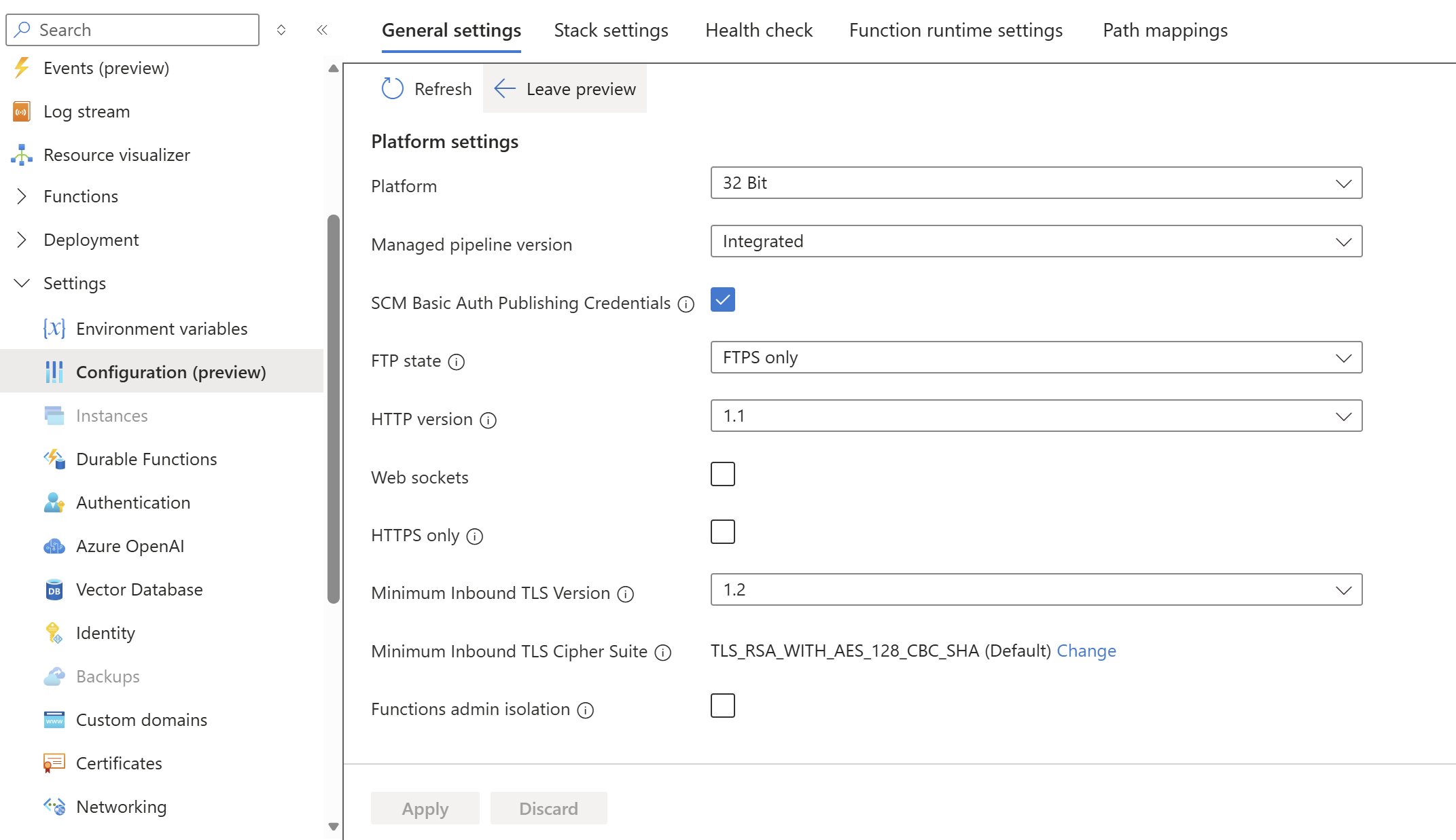1456x840 pixels.
Task: Click the Azure OpenAI icon
Action: 54,546
